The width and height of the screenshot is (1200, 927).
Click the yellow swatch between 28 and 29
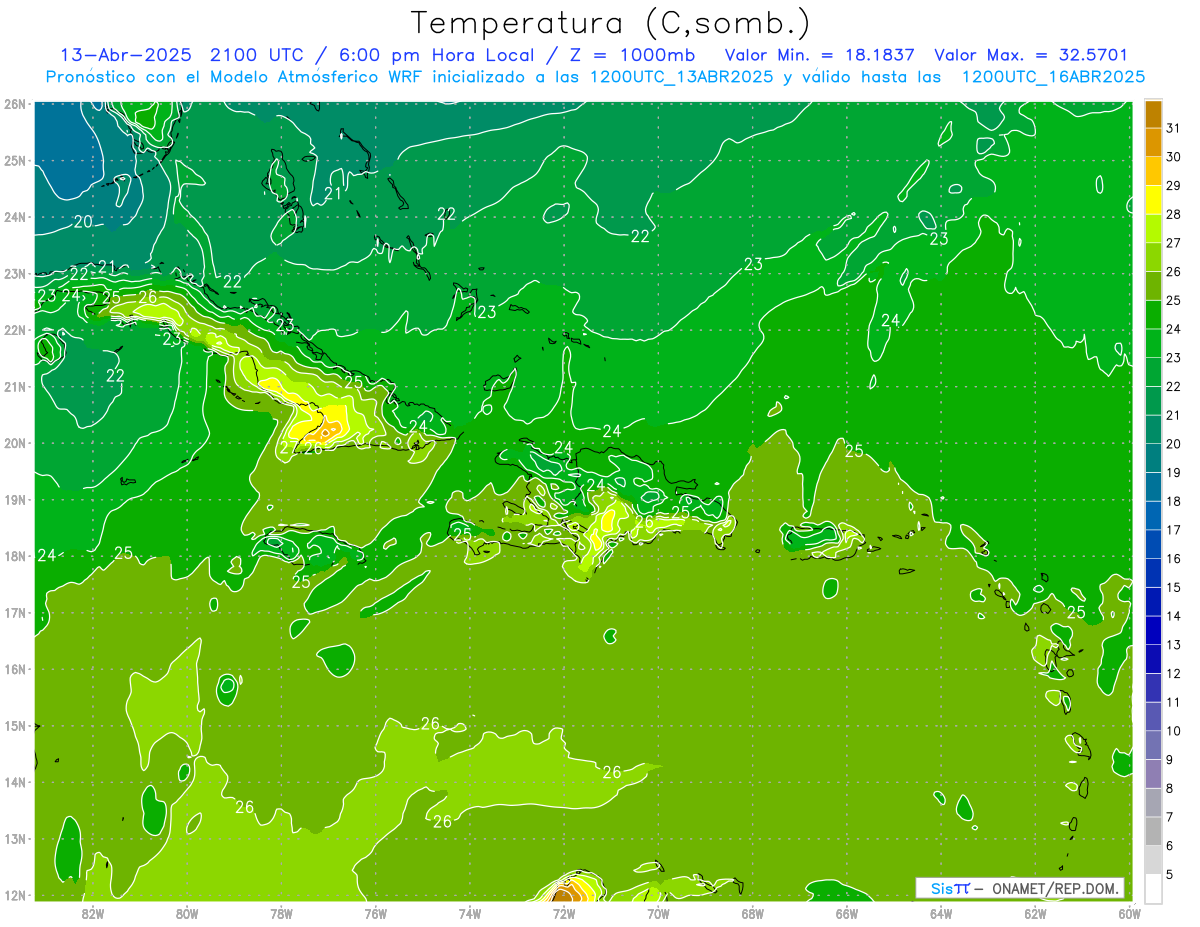pyautogui.click(x=1153, y=201)
